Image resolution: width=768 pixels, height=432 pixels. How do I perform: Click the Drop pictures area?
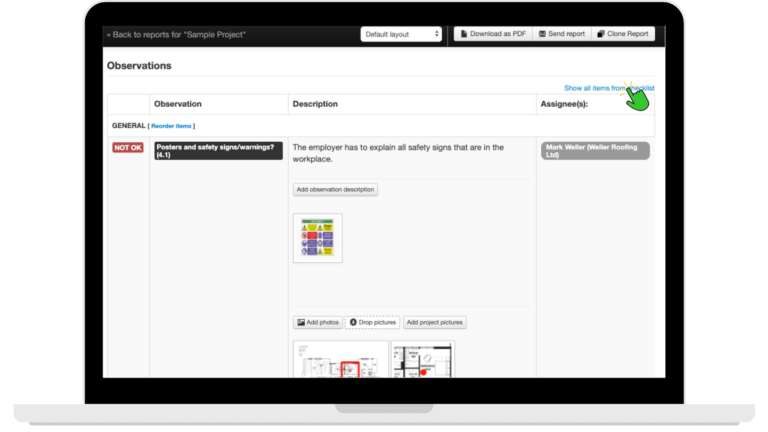(373, 322)
